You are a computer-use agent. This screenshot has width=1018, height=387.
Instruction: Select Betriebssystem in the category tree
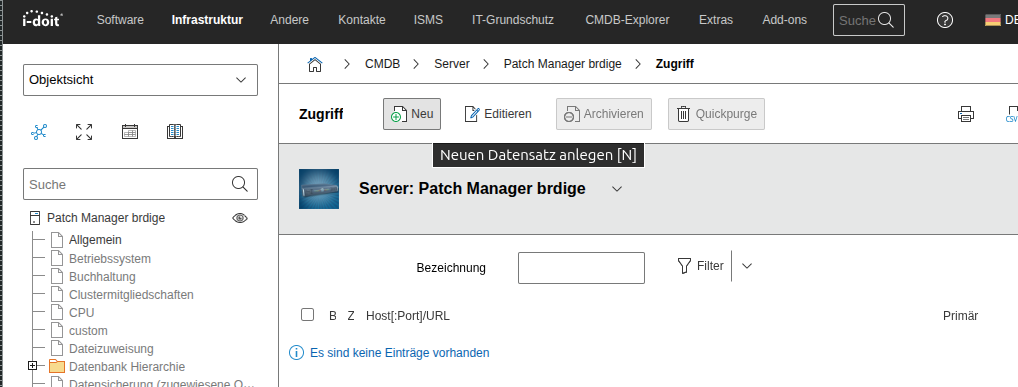pyautogui.click(x=110, y=258)
